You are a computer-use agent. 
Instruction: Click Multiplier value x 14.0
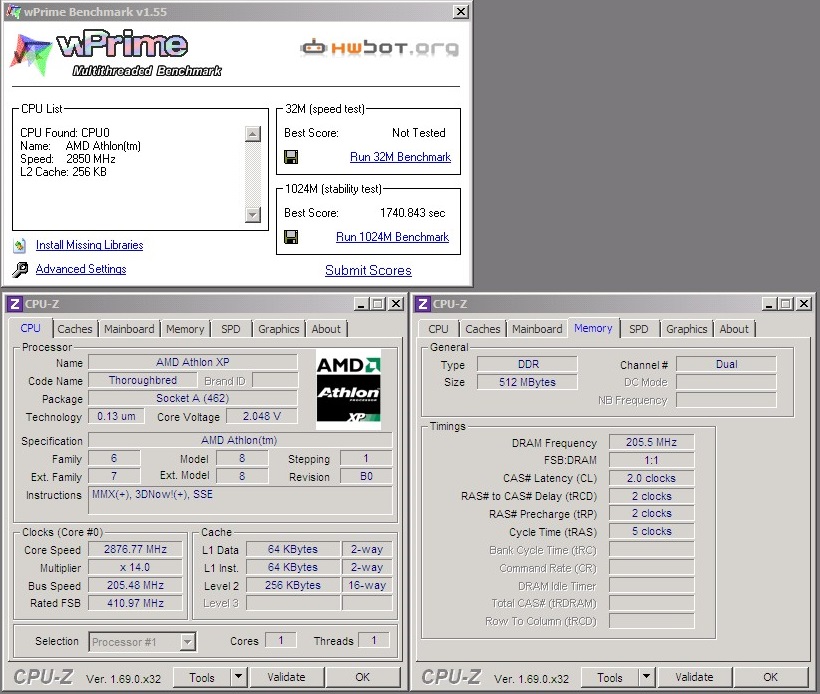click(x=135, y=567)
